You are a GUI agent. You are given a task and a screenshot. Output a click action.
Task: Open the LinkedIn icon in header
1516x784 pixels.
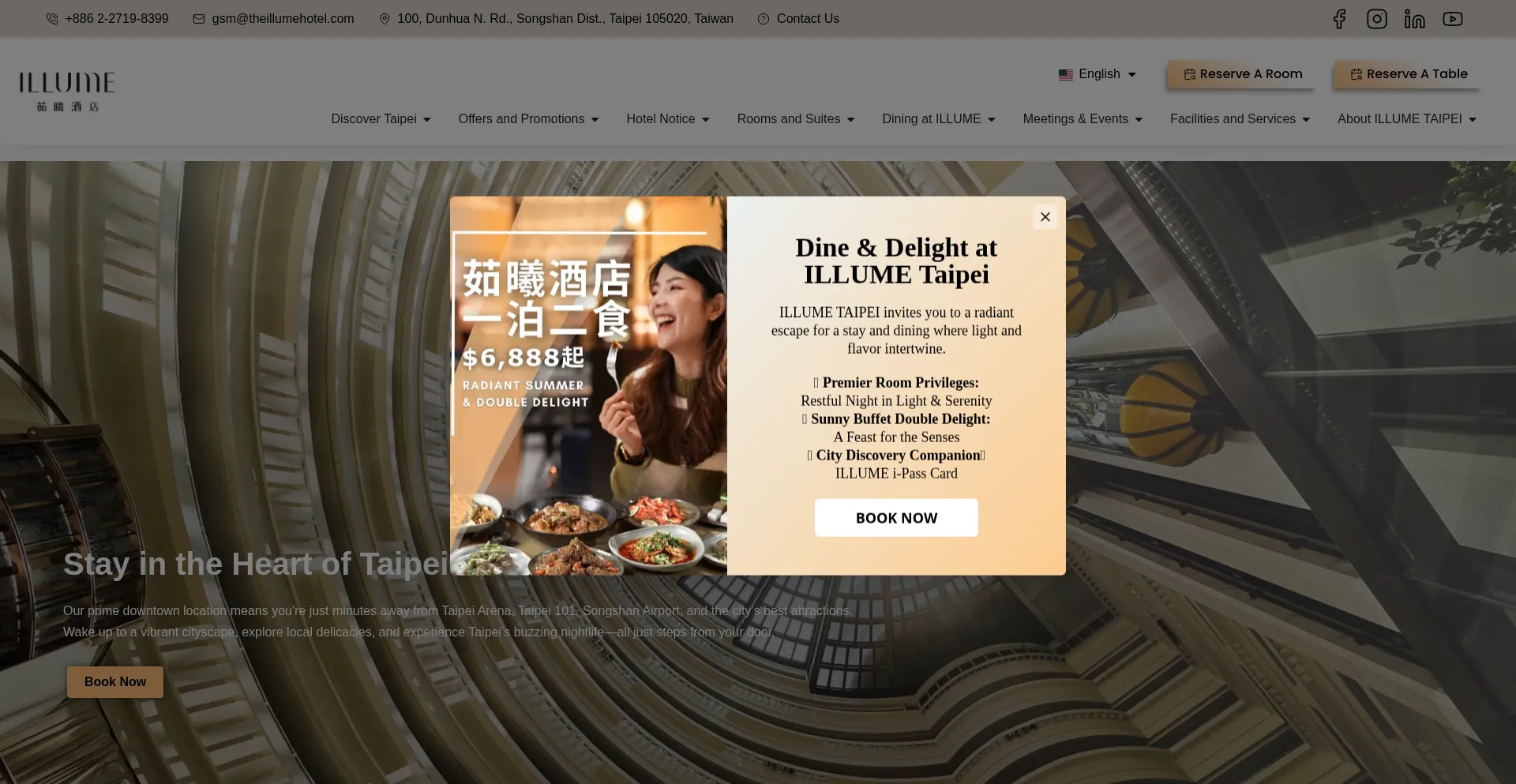click(x=1415, y=19)
